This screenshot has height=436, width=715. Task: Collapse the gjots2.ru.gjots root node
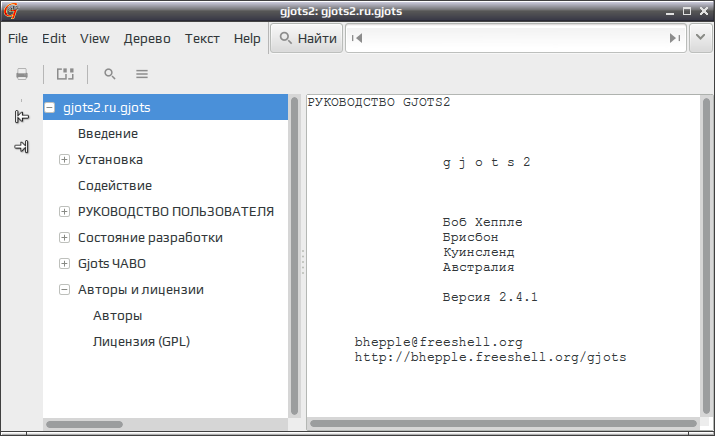pos(50,108)
